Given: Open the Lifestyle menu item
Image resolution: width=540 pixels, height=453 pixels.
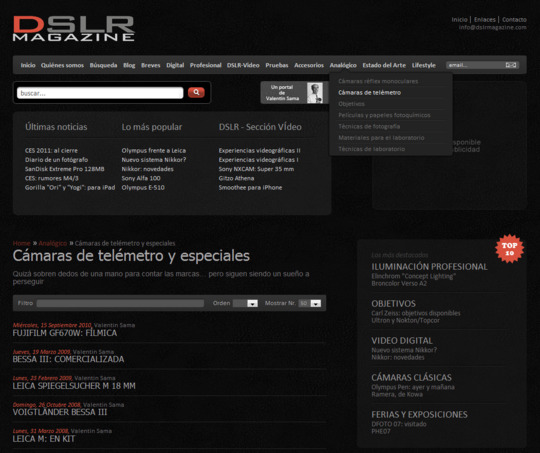Looking at the screenshot, I should (x=424, y=65).
